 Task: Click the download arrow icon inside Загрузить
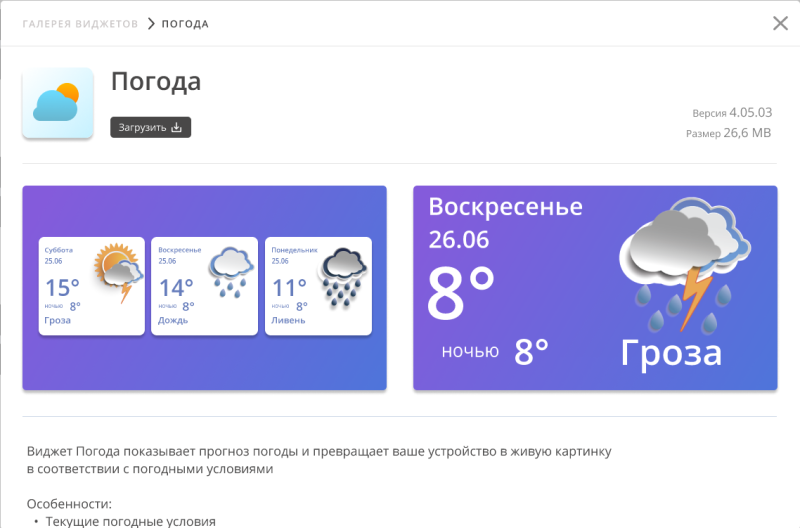(177, 127)
